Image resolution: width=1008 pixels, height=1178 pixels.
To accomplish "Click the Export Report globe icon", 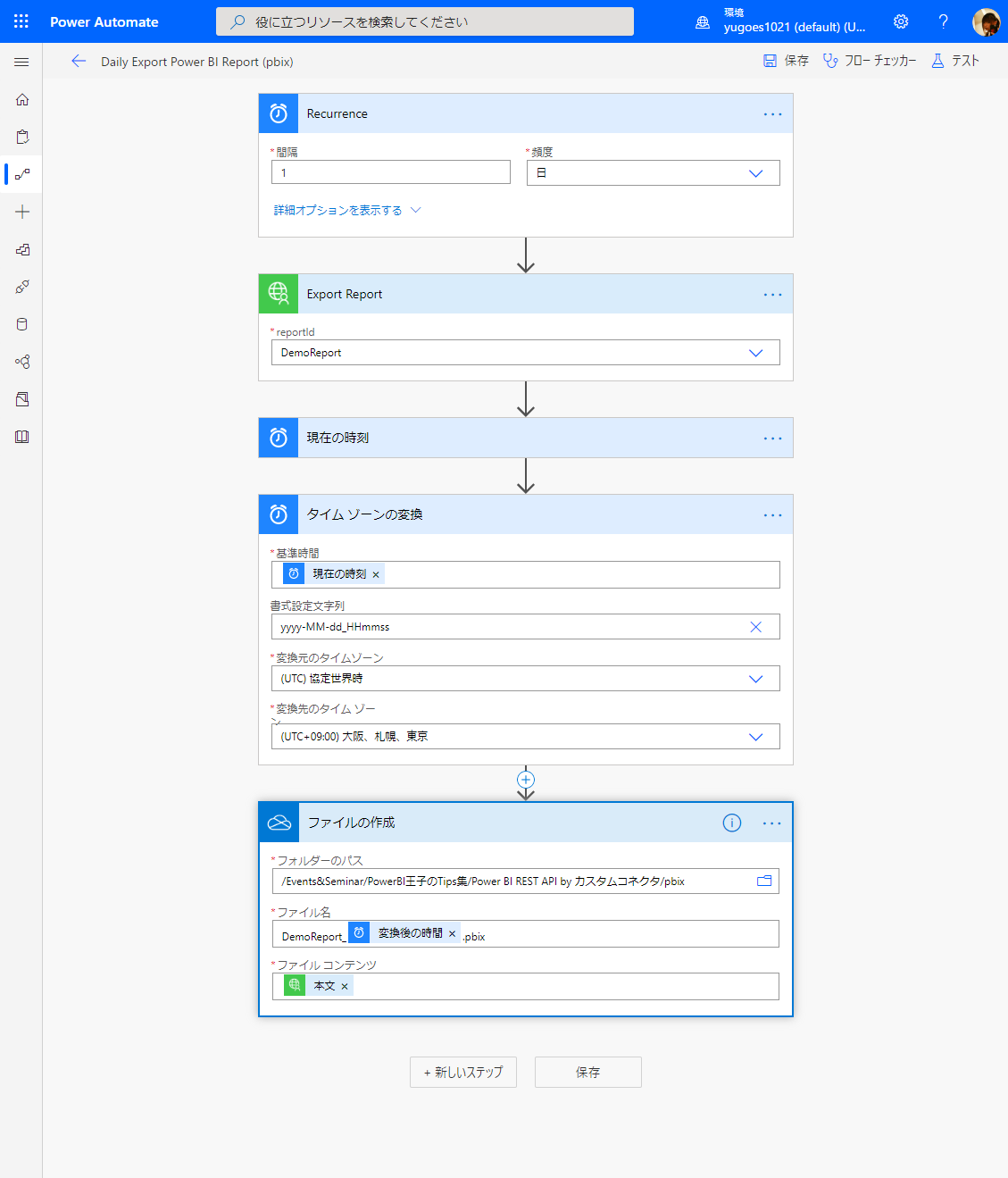I will point(279,294).
